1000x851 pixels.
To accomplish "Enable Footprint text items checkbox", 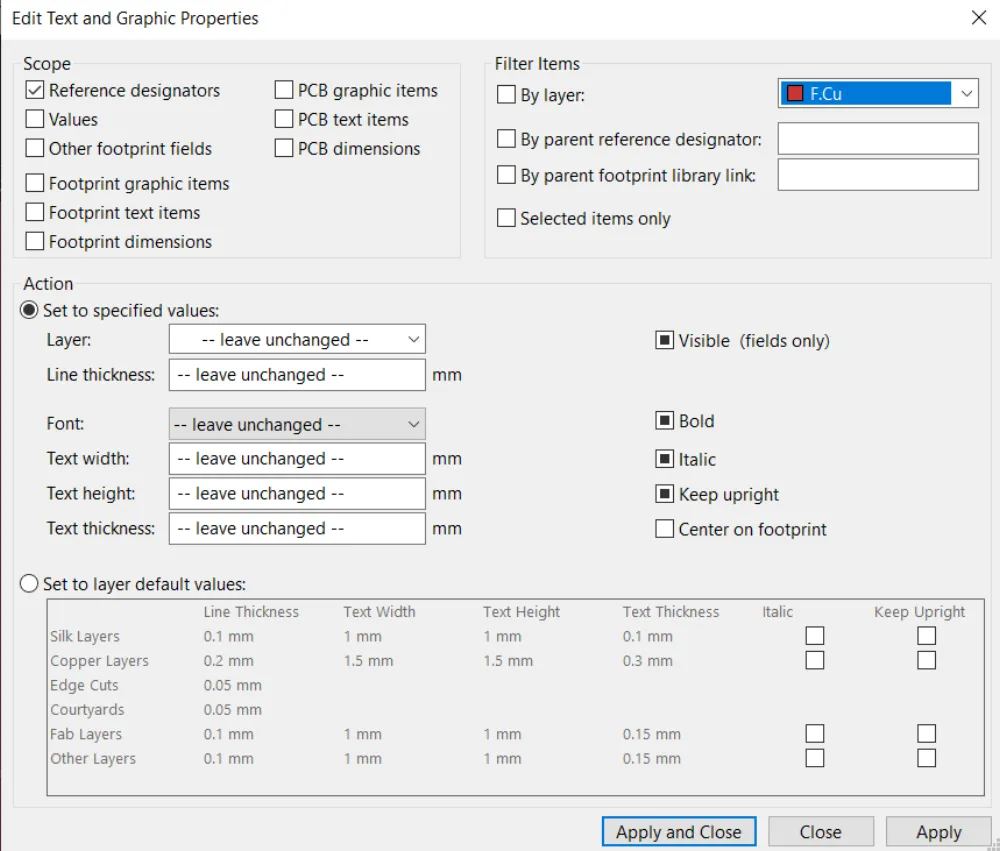I will (35, 213).
